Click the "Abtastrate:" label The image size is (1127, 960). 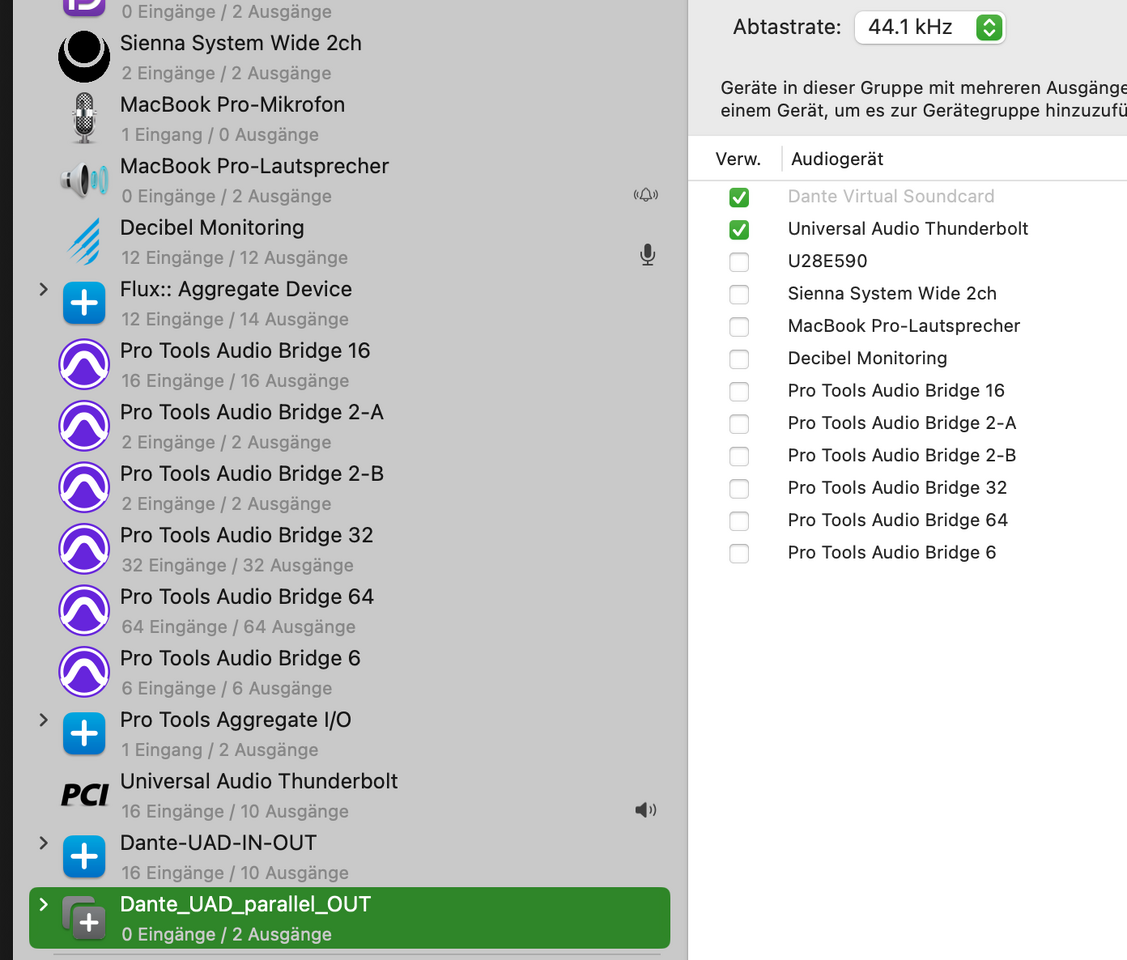click(x=787, y=27)
